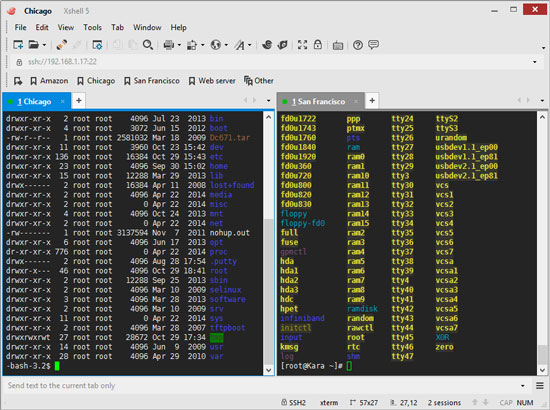
Task: Click the Encoding globe toolbar icon
Action: [216, 45]
